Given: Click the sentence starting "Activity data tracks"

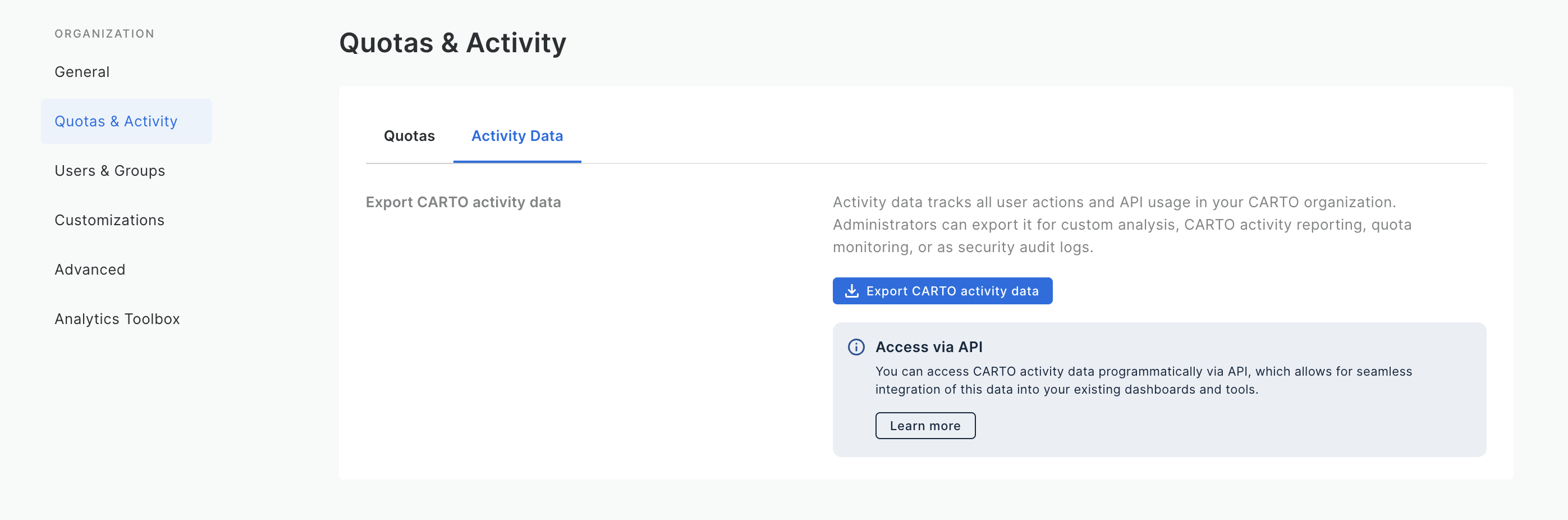Looking at the screenshot, I should click(1114, 202).
